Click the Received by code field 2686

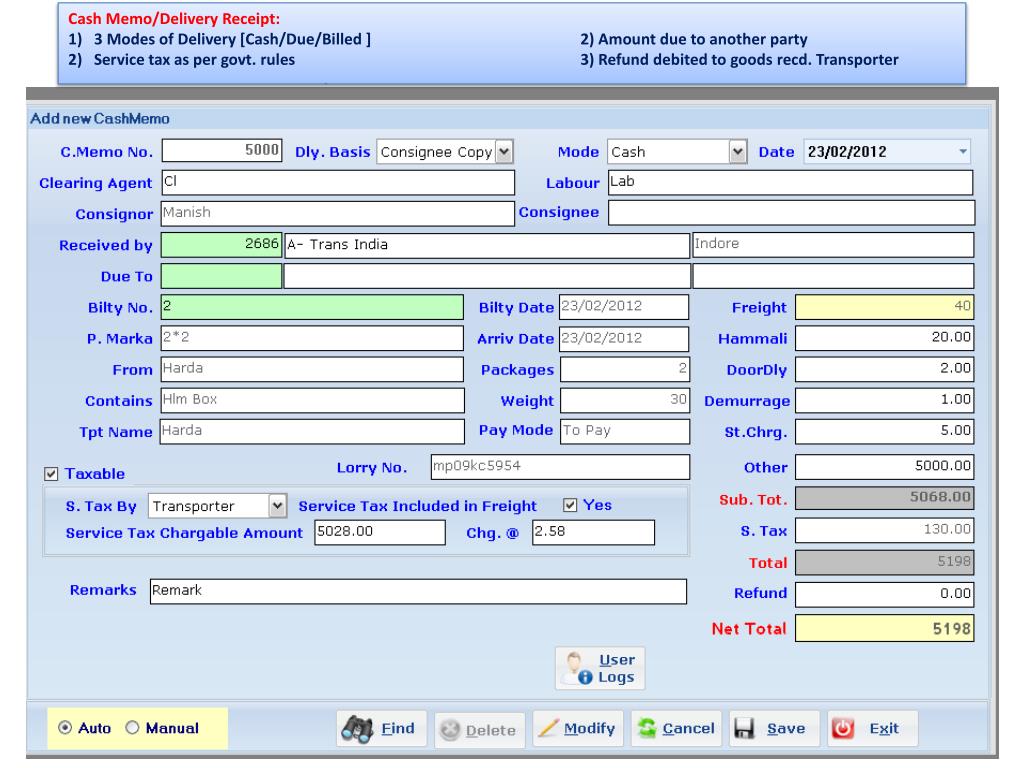(221, 244)
